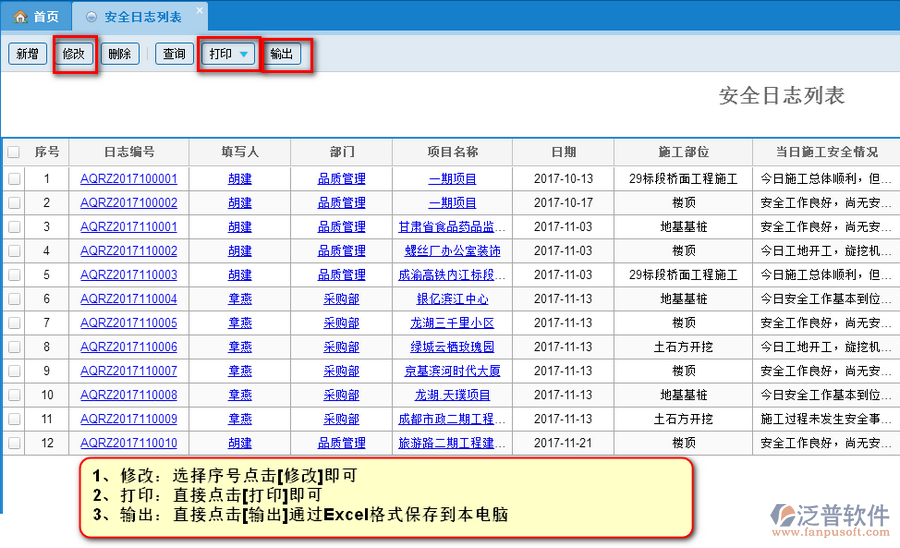900x548 pixels.
Task: Click the 新增 button
Action: coord(26,54)
